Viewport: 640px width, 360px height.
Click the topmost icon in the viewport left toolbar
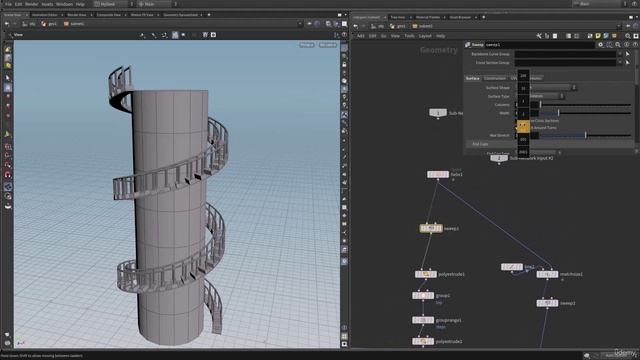tap(8, 49)
